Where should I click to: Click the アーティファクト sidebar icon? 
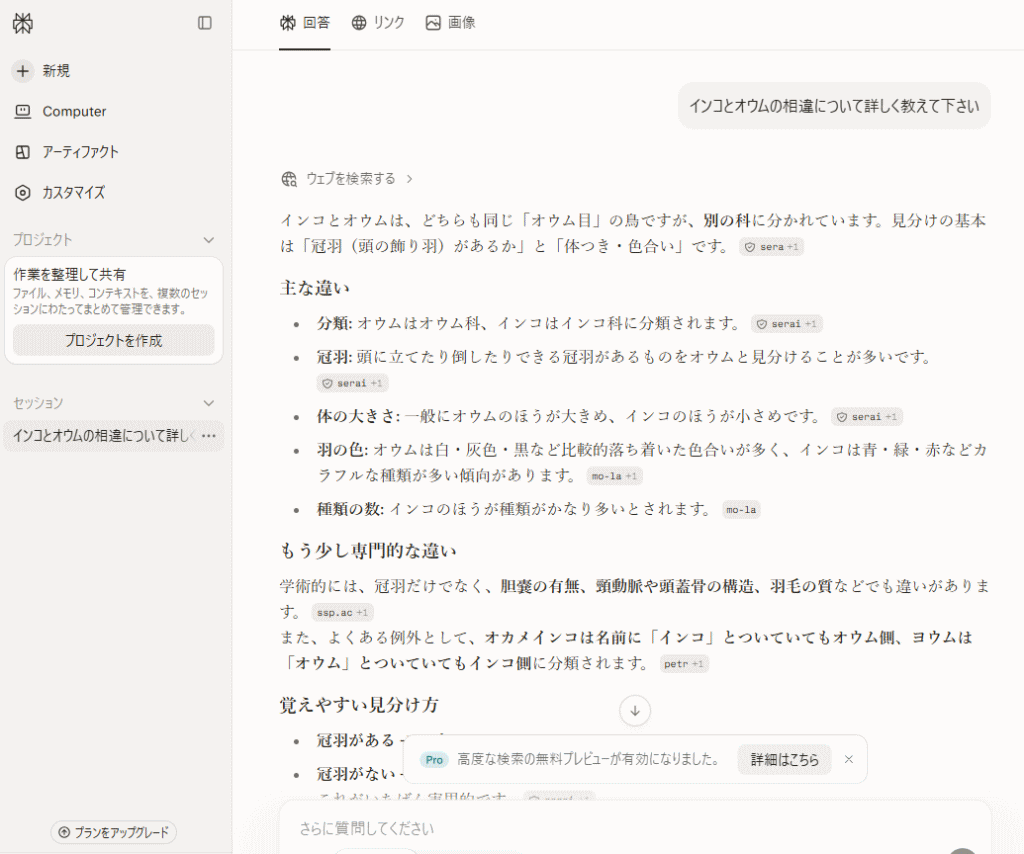23,152
